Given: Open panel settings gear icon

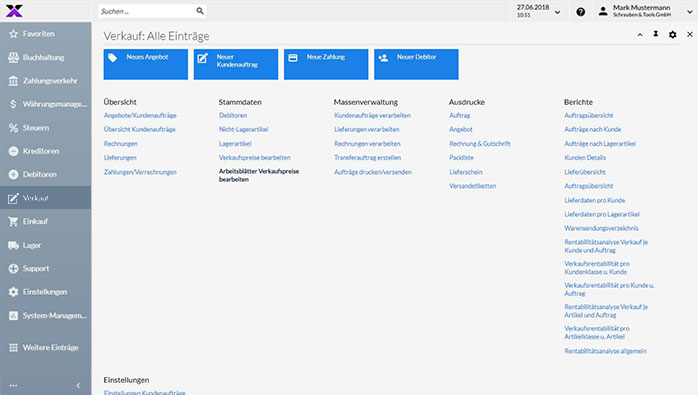Looking at the screenshot, I should (x=673, y=34).
